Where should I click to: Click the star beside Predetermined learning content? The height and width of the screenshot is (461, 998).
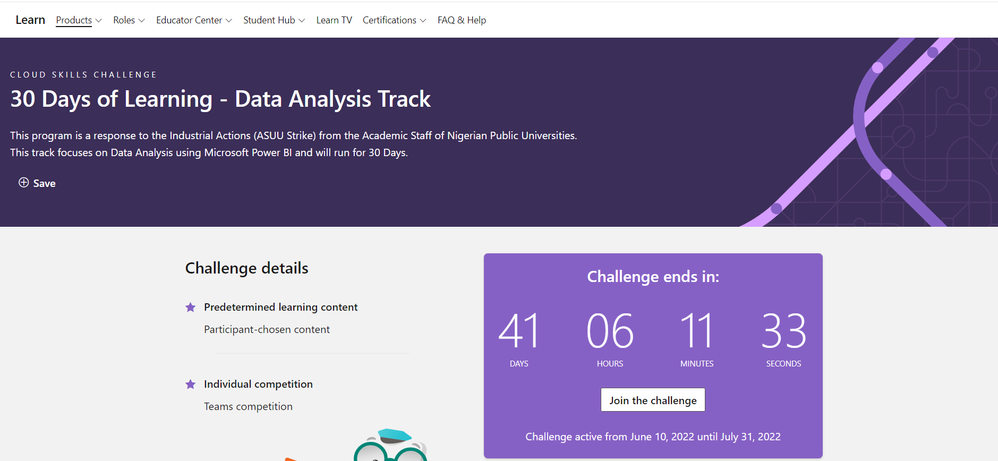point(190,308)
